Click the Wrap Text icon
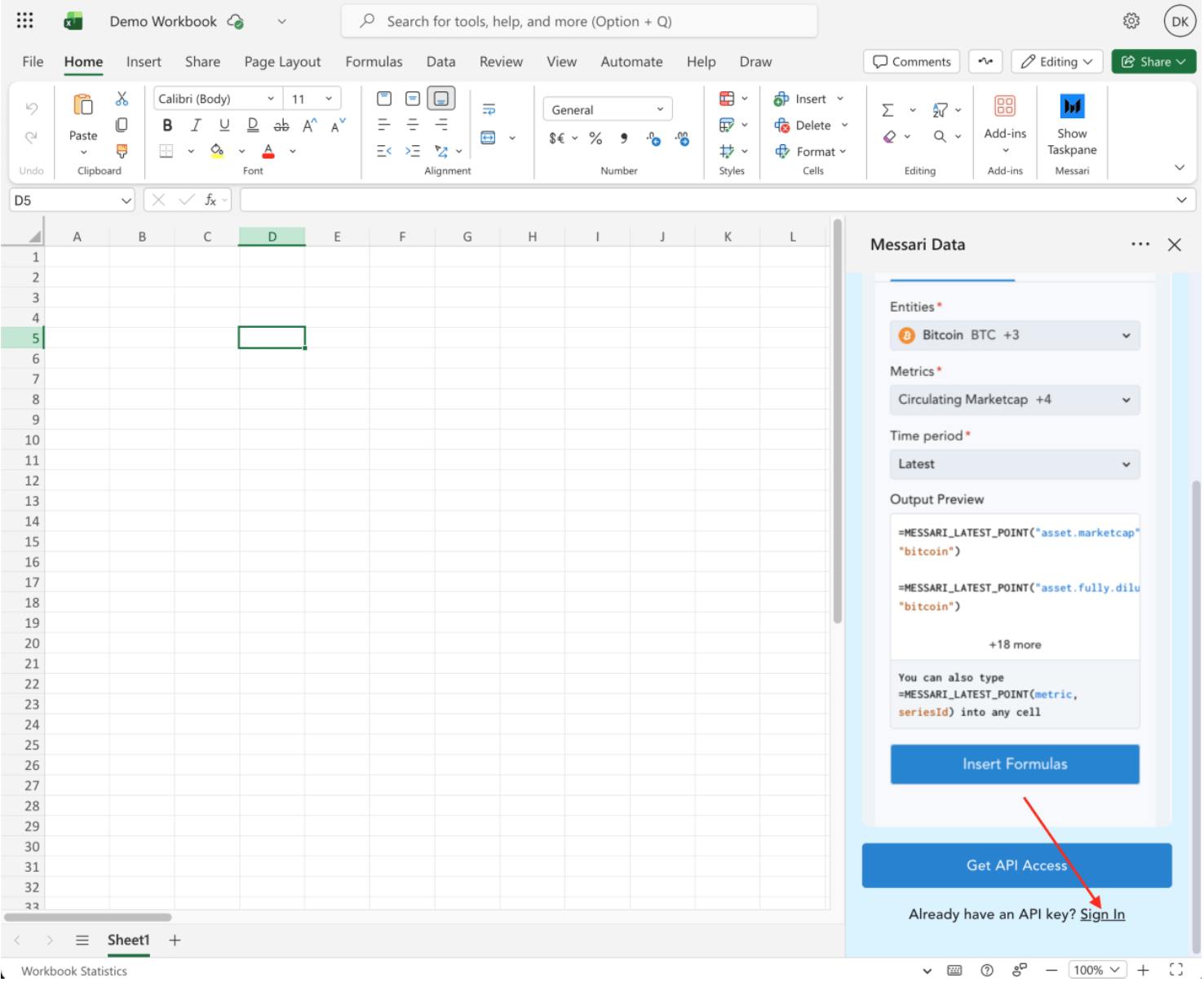The height and width of the screenshot is (982, 1204). click(x=489, y=109)
